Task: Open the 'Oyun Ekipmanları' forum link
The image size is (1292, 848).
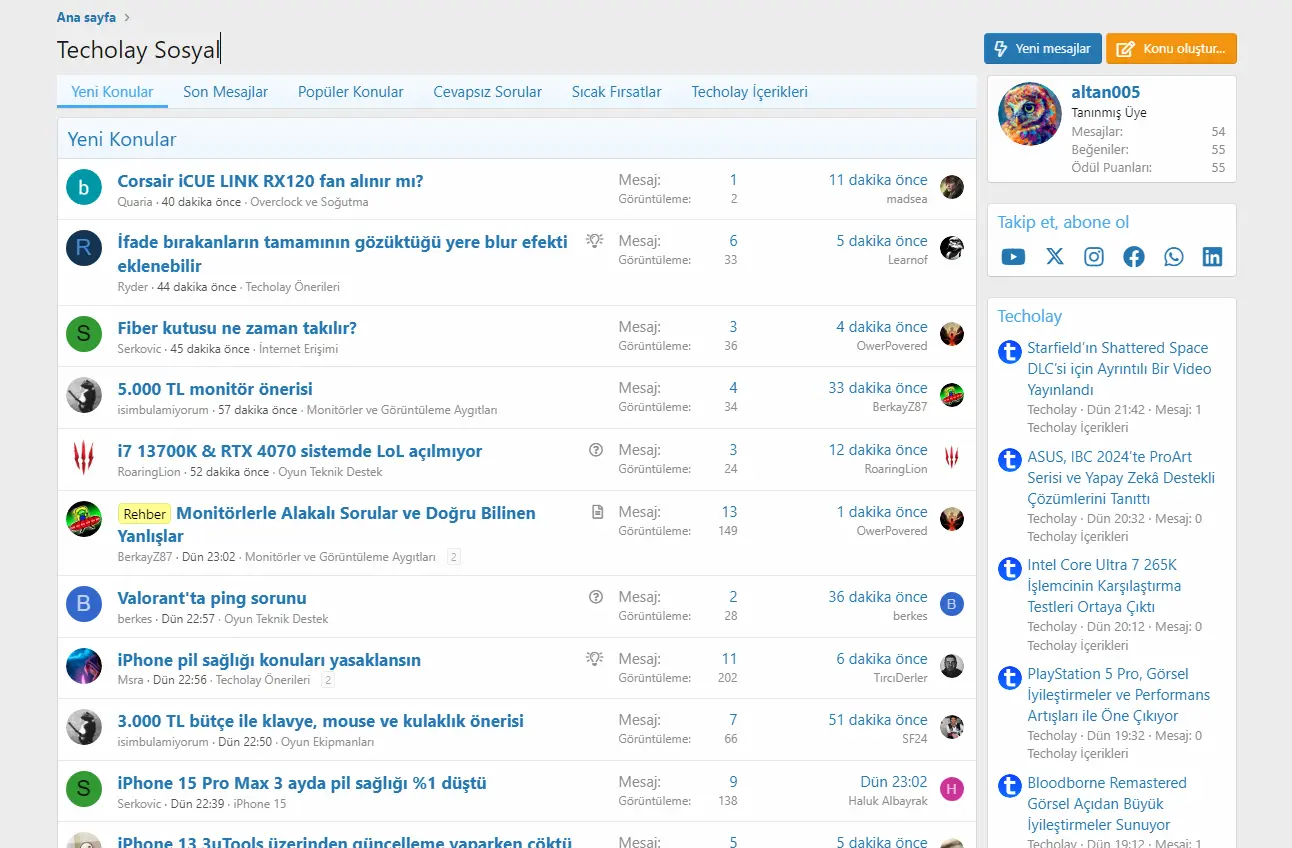Action: pyautogui.click(x=327, y=742)
